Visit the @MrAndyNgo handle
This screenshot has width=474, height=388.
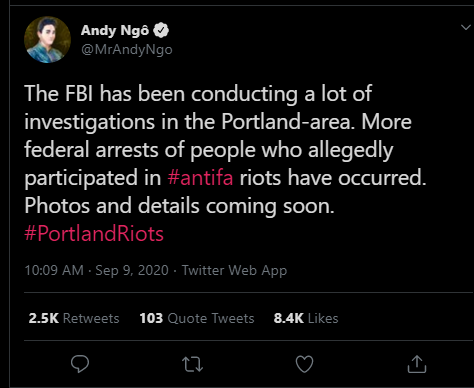coord(127,50)
